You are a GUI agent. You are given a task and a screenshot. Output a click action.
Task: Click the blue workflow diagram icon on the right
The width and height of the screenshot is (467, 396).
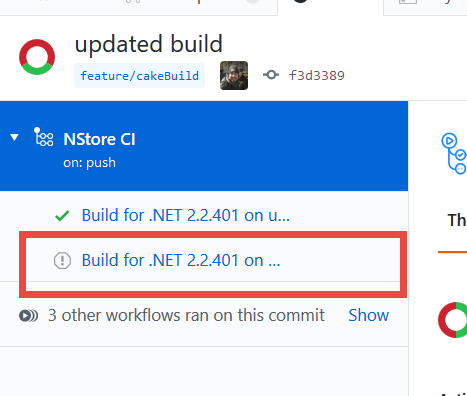click(454, 153)
